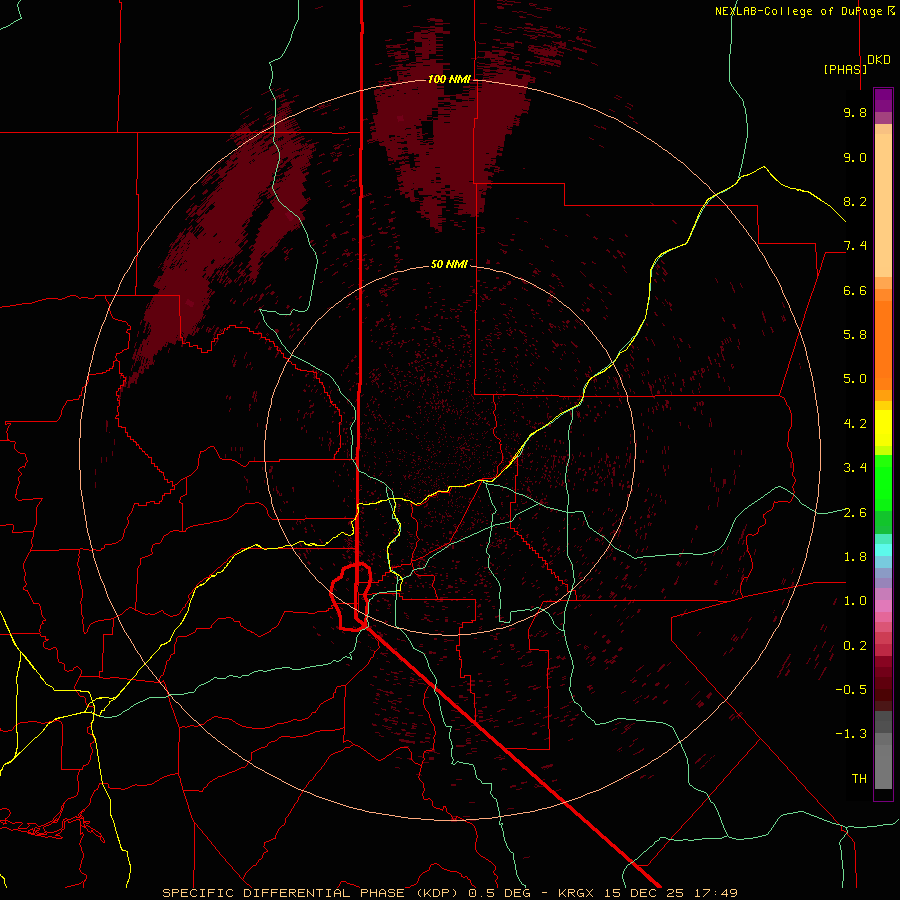Click the 7.4 value on the scale
Image resolution: width=900 pixels, height=900 pixels.
click(x=855, y=246)
